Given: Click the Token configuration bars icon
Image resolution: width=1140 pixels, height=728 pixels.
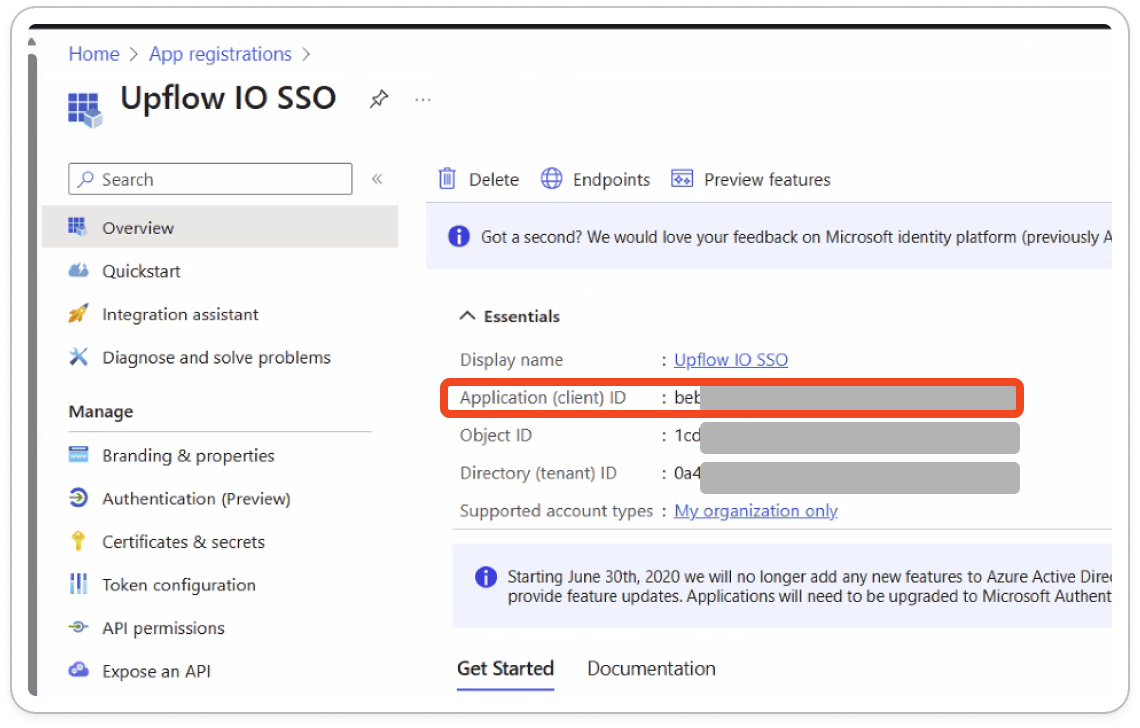Looking at the screenshot, I should pos(78,584).
